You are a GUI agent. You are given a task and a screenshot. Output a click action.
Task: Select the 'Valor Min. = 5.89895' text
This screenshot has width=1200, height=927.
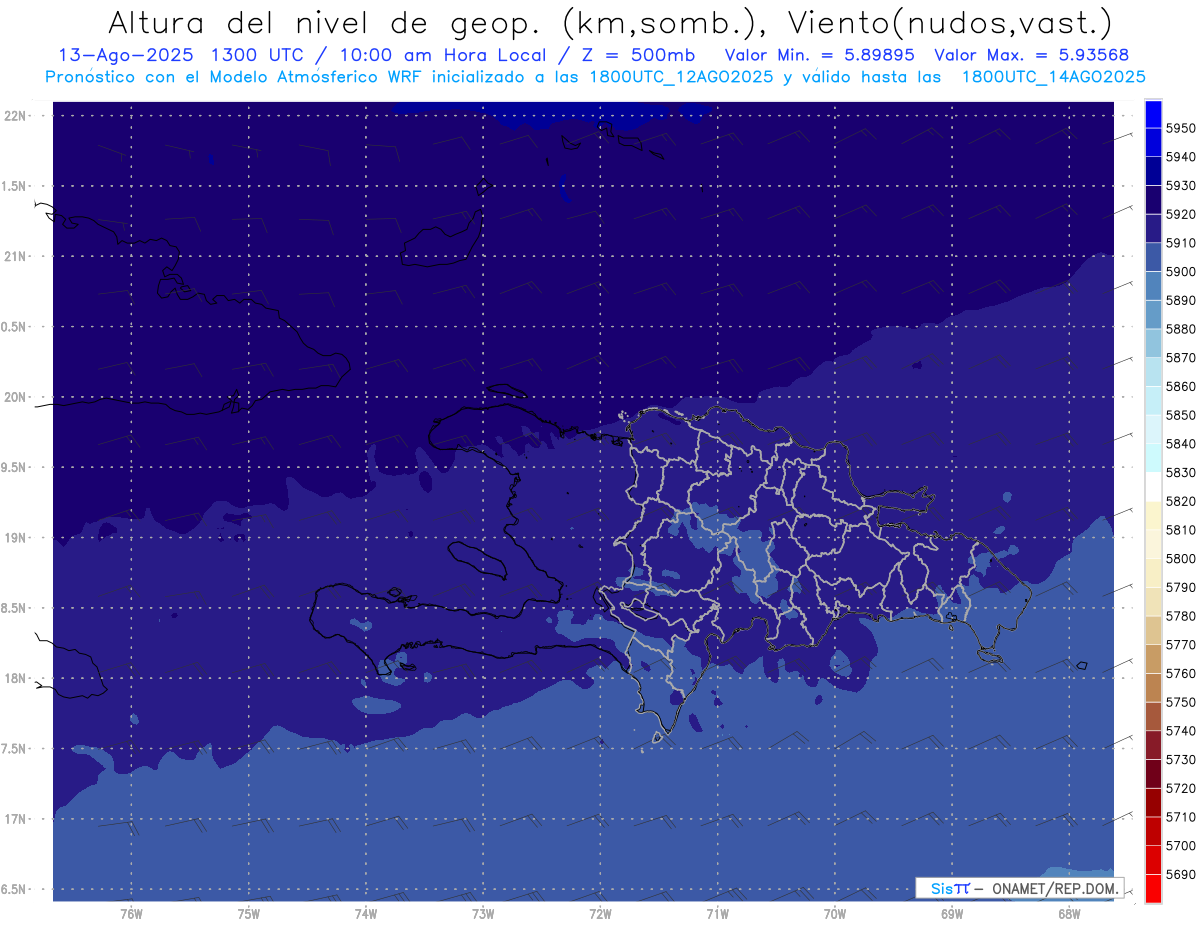820,55
